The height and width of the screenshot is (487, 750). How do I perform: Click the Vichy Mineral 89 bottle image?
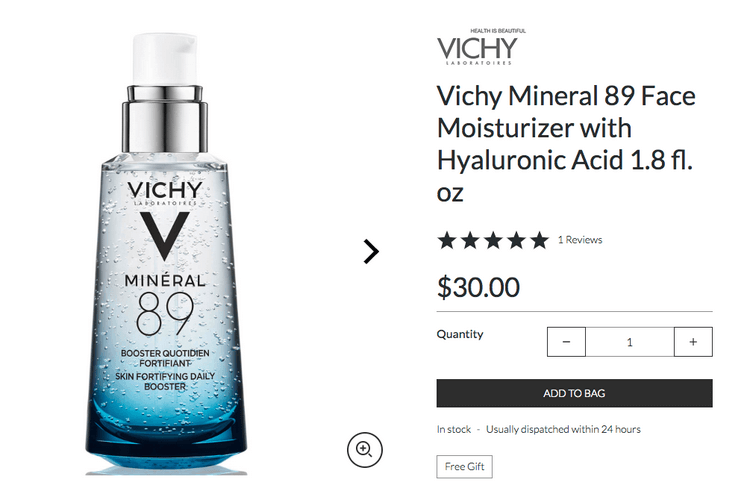tap(165, 254)
